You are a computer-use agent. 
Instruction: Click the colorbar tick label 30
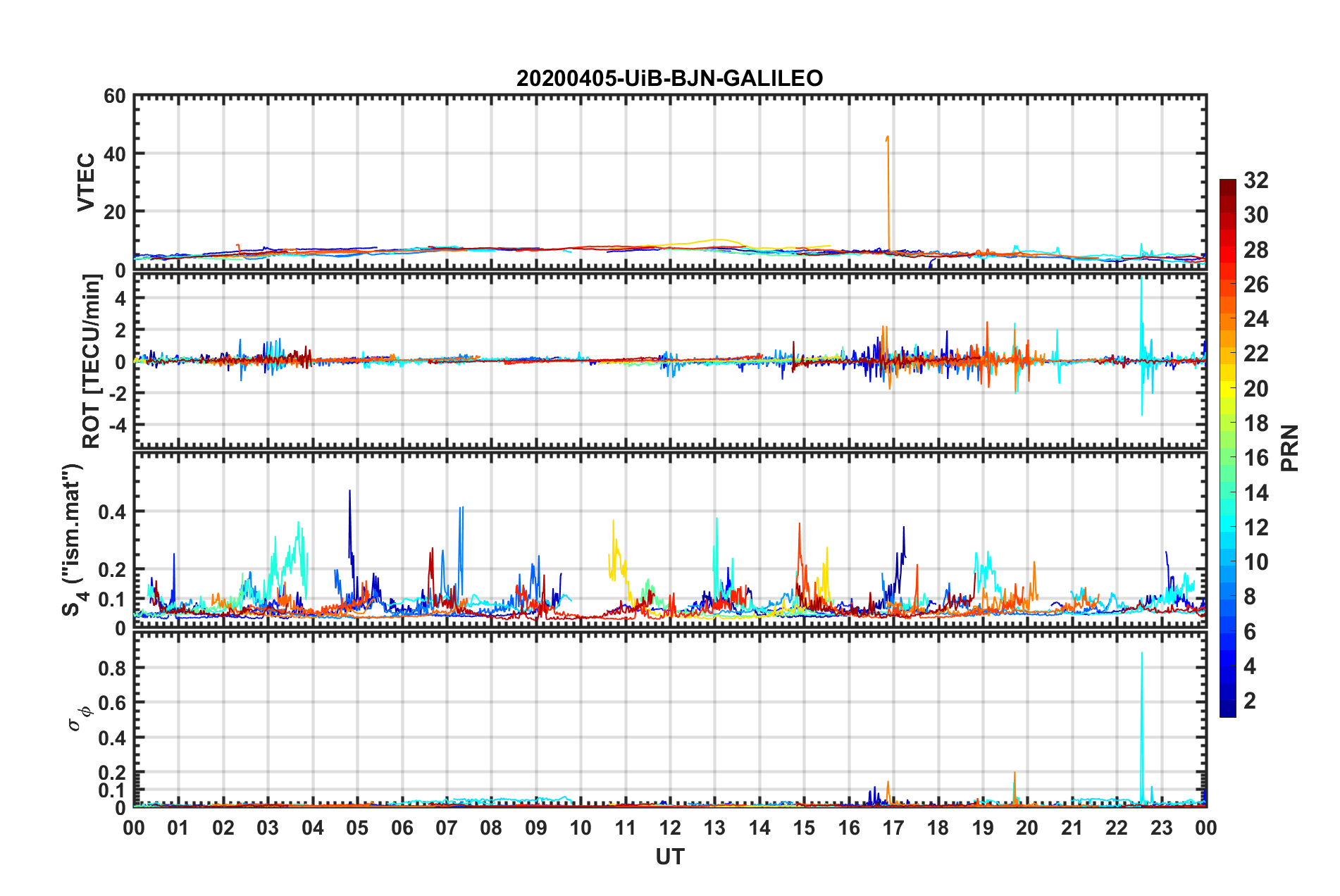(x=1255, y=215)
